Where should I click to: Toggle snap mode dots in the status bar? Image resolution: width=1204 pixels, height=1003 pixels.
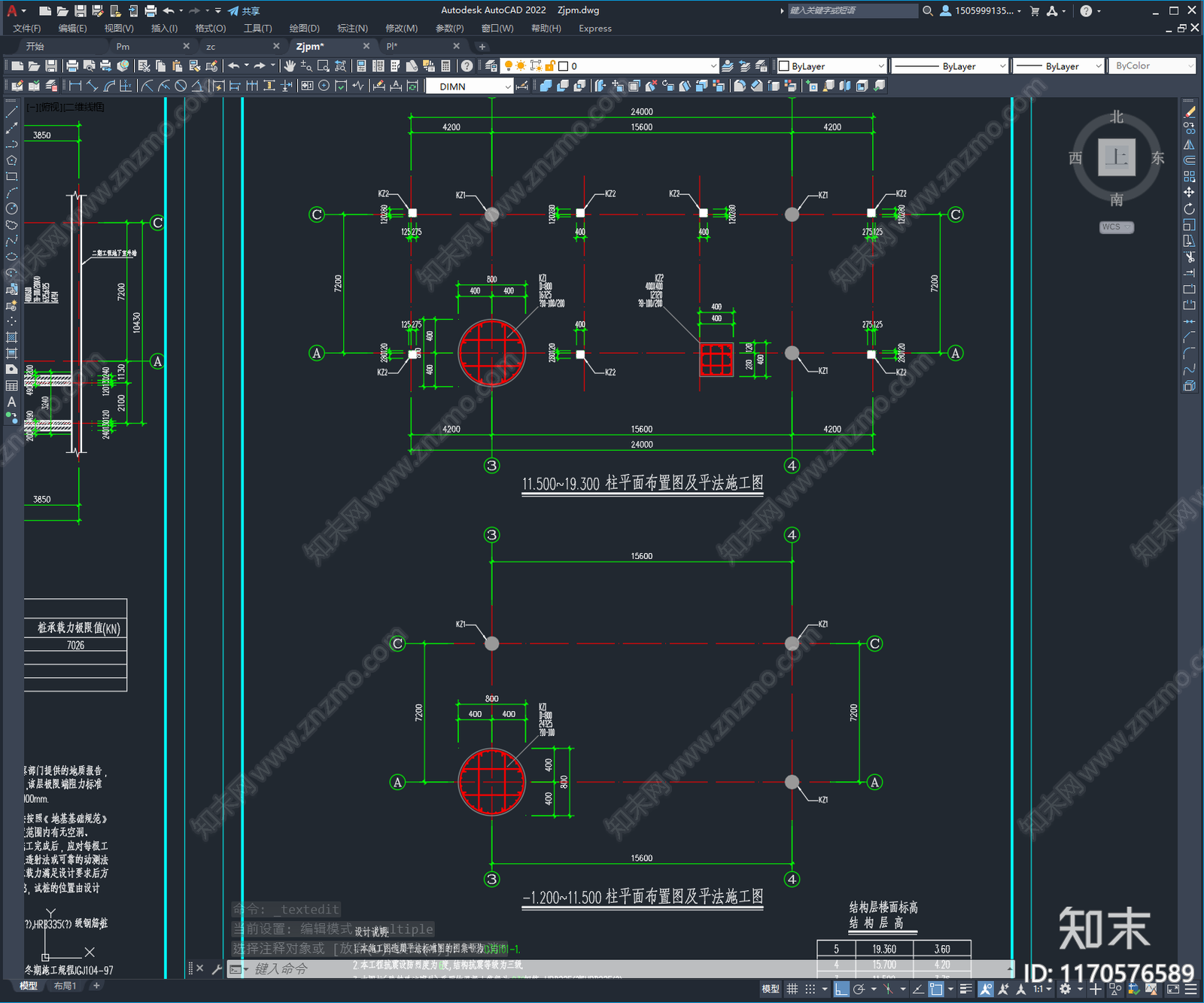810,989
